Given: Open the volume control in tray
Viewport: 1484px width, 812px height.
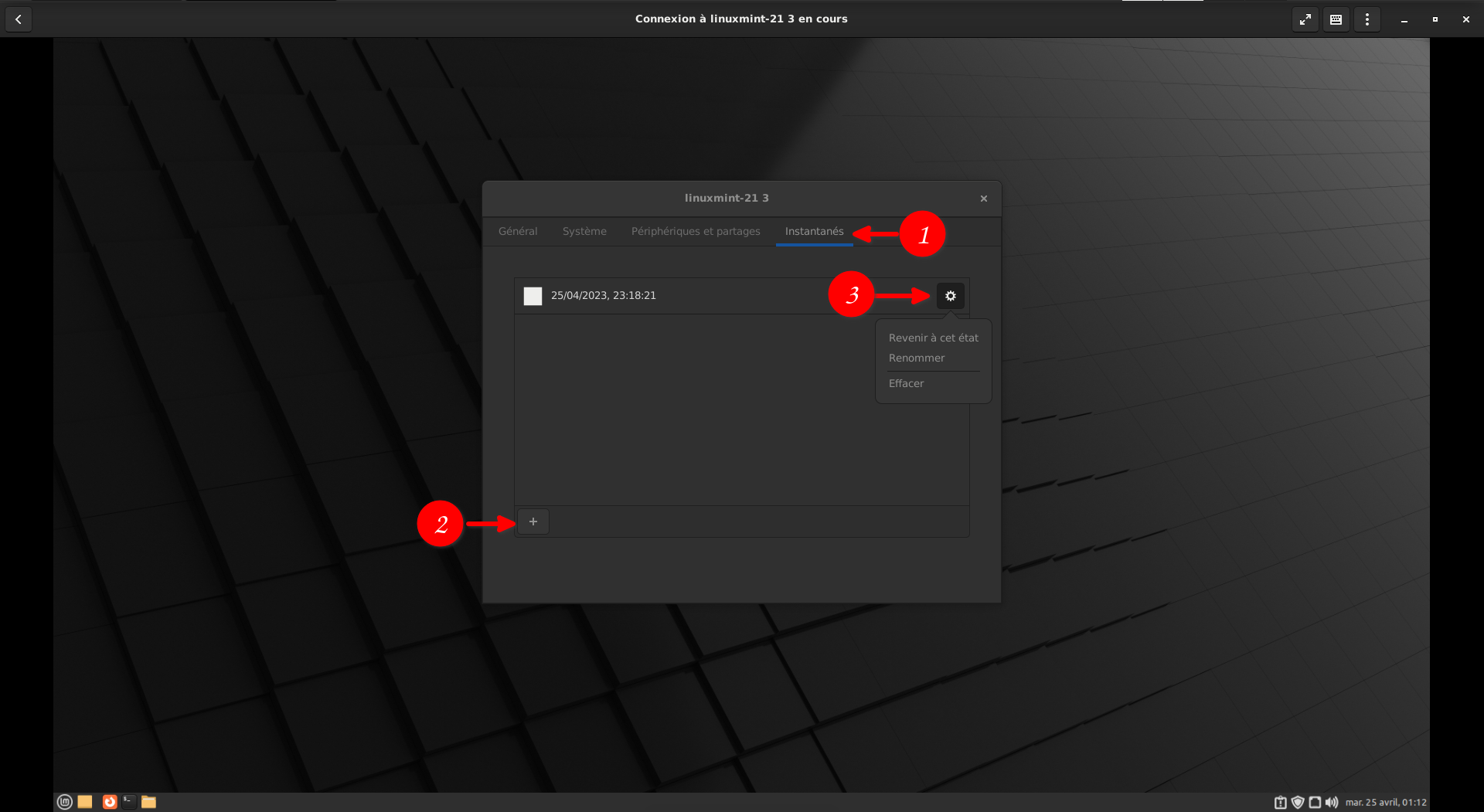Looking at the screenshot, I should (1332, 803).
